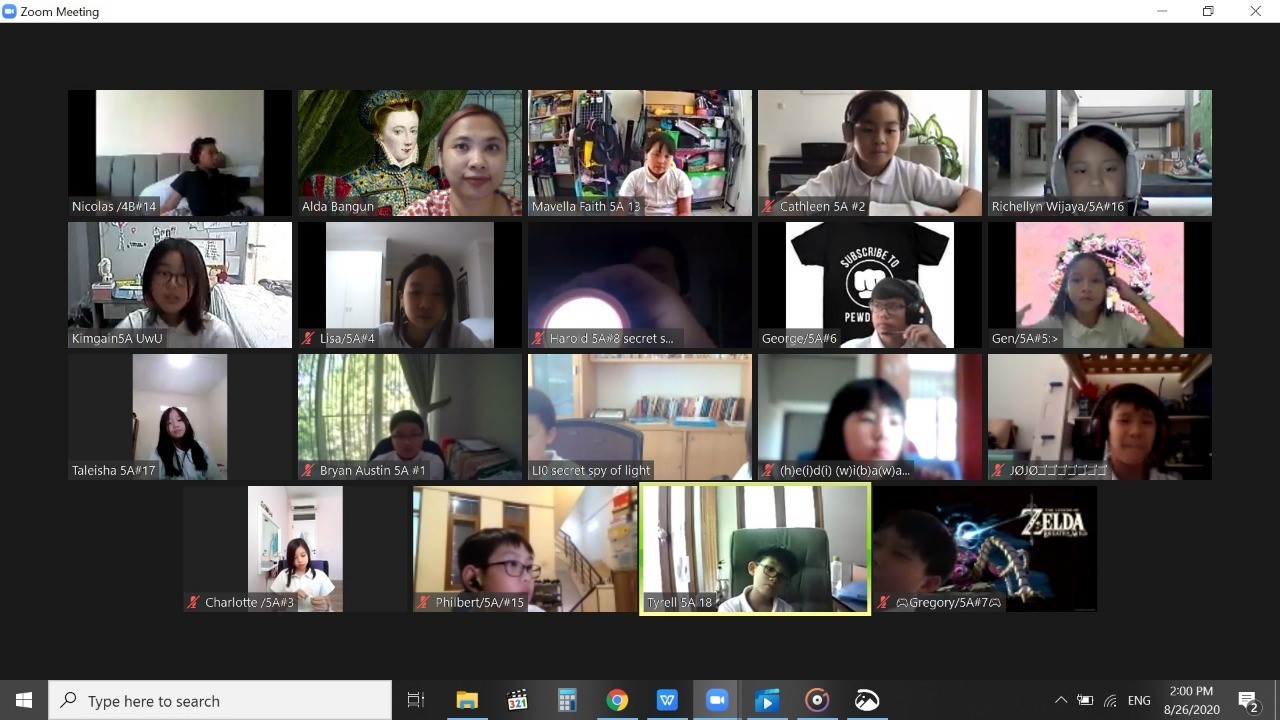Open Zoom from the taskbar
Viewport: 1280px width, 720px height.
click(717, 700)
